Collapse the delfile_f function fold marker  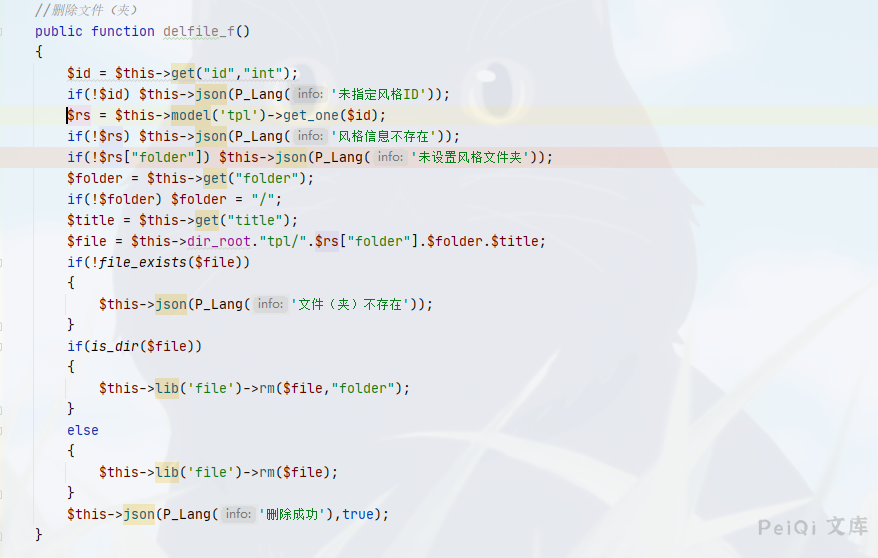point(2,31)
